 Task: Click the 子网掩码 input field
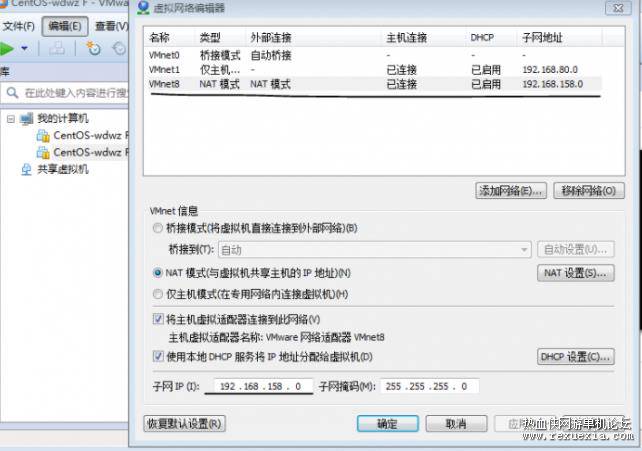(430, 386)
